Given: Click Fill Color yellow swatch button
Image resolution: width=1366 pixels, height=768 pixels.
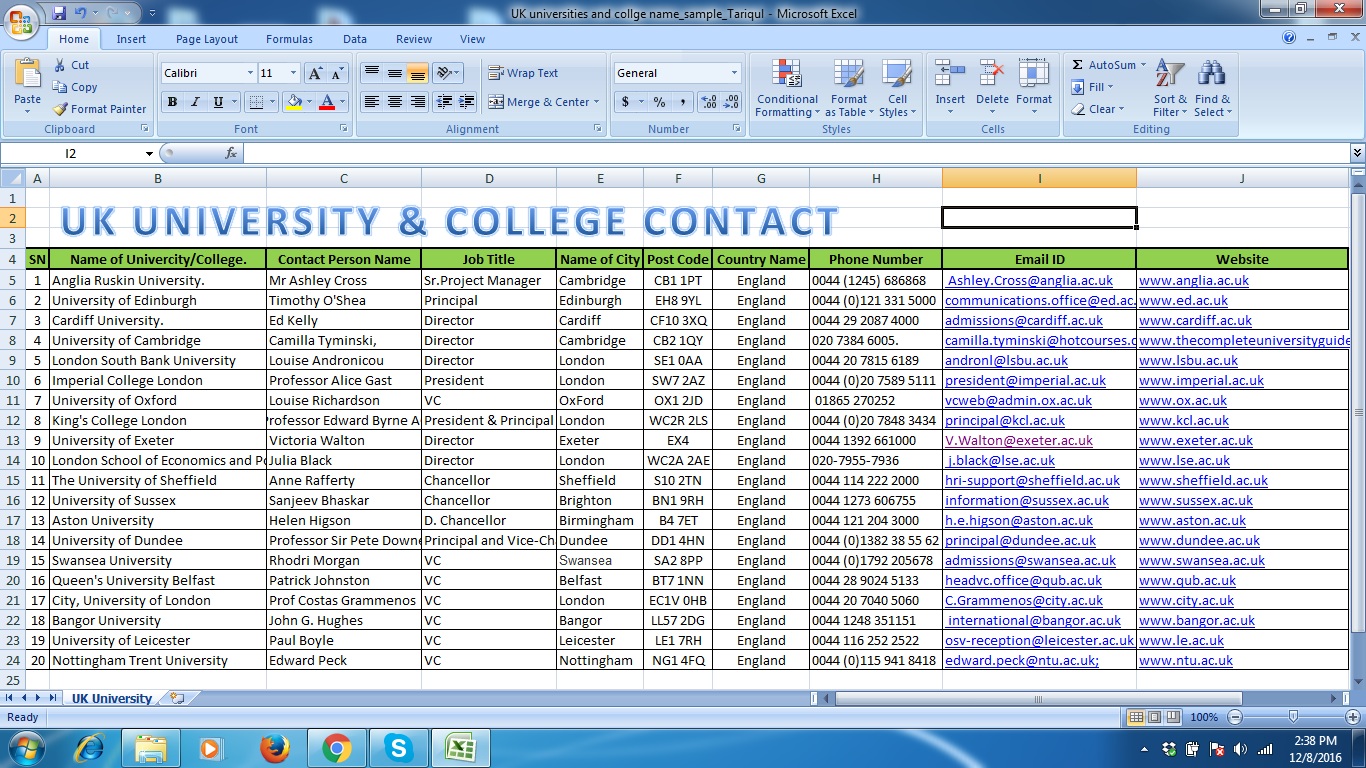Looking at the screenshot, I should pos(294,102).
